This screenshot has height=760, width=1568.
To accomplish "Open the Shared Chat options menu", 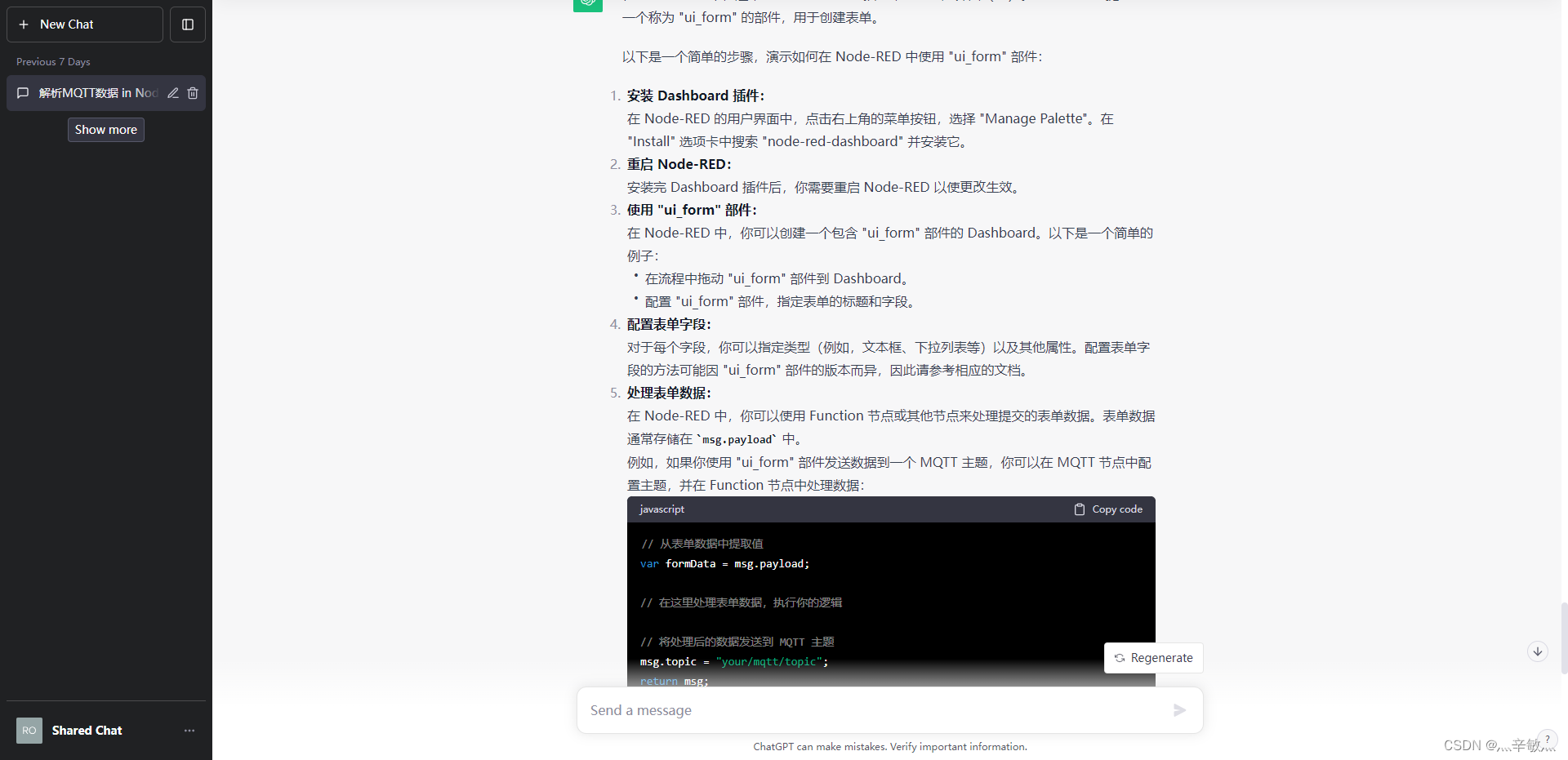I will point(189,731).
